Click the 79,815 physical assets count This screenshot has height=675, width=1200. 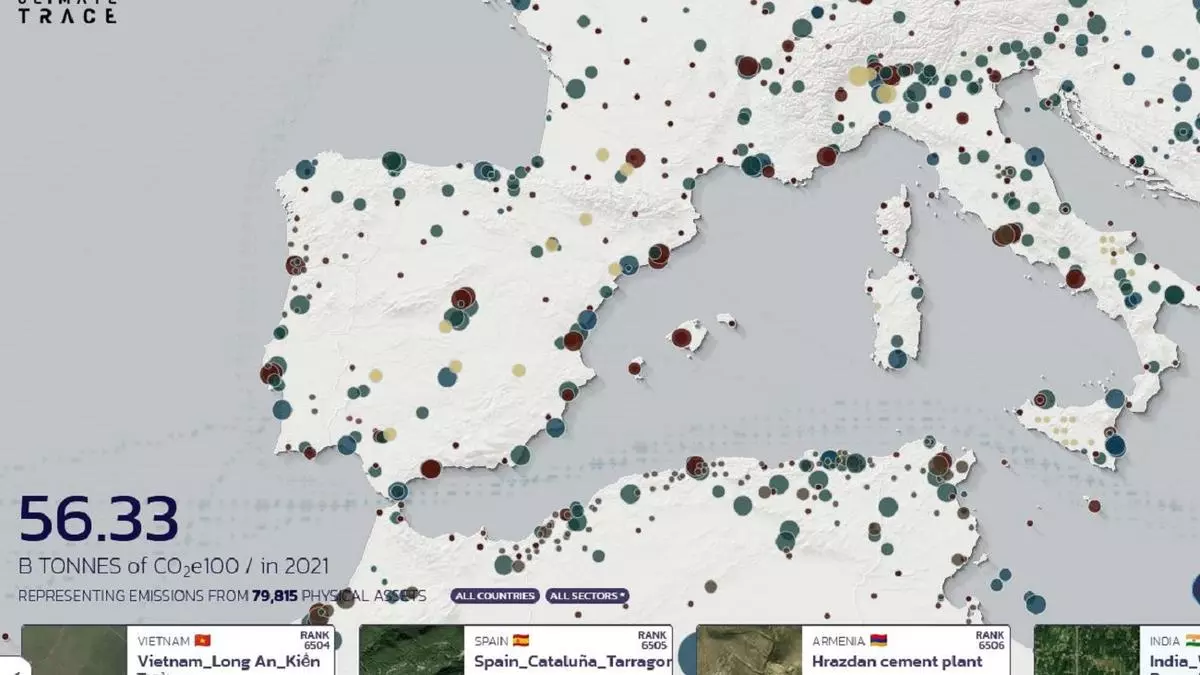(275, 596)
